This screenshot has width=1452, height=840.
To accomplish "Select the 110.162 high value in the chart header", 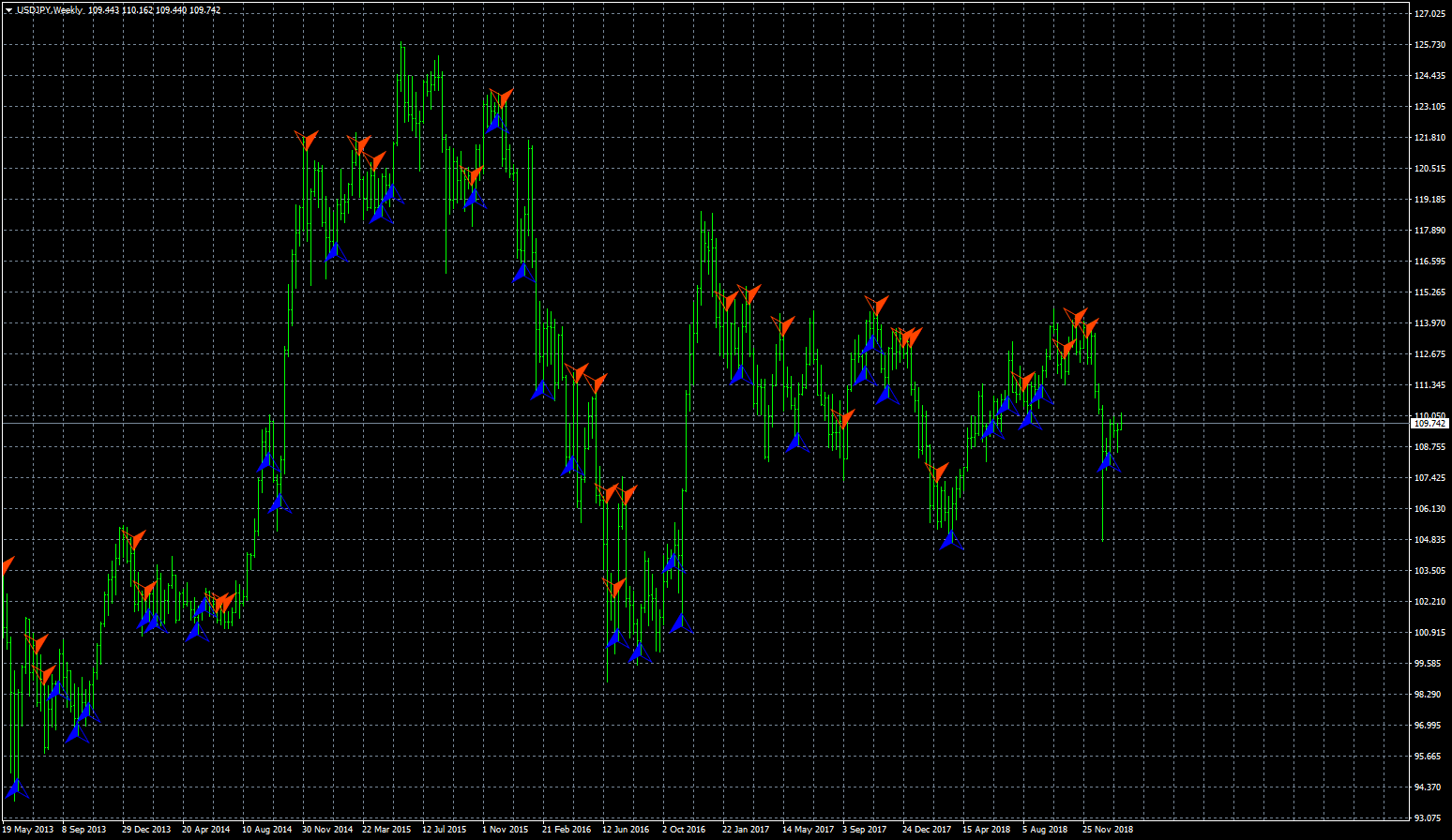I will click(137, 10).
